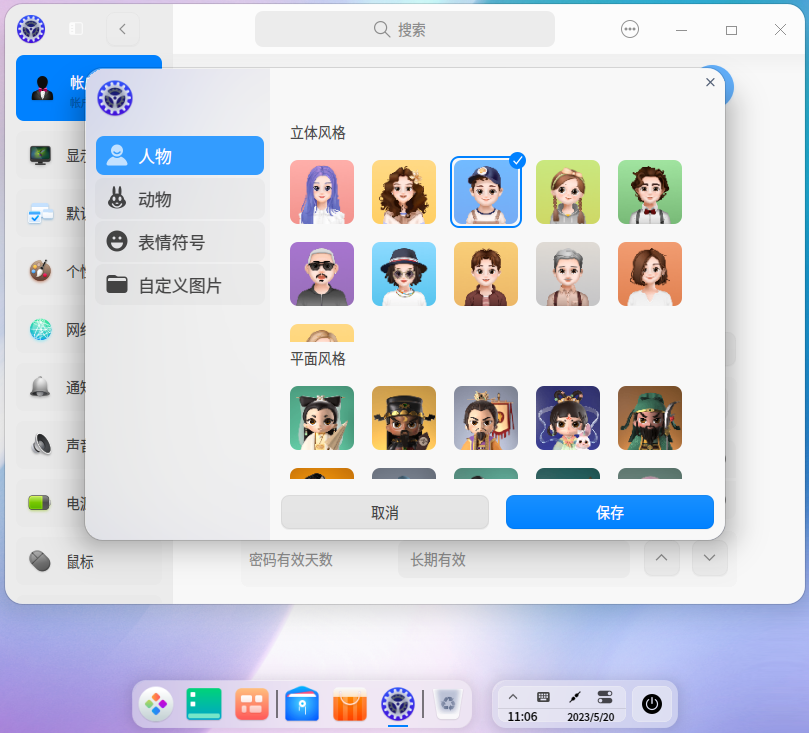Open the launcher from the dock

point(156,704)
